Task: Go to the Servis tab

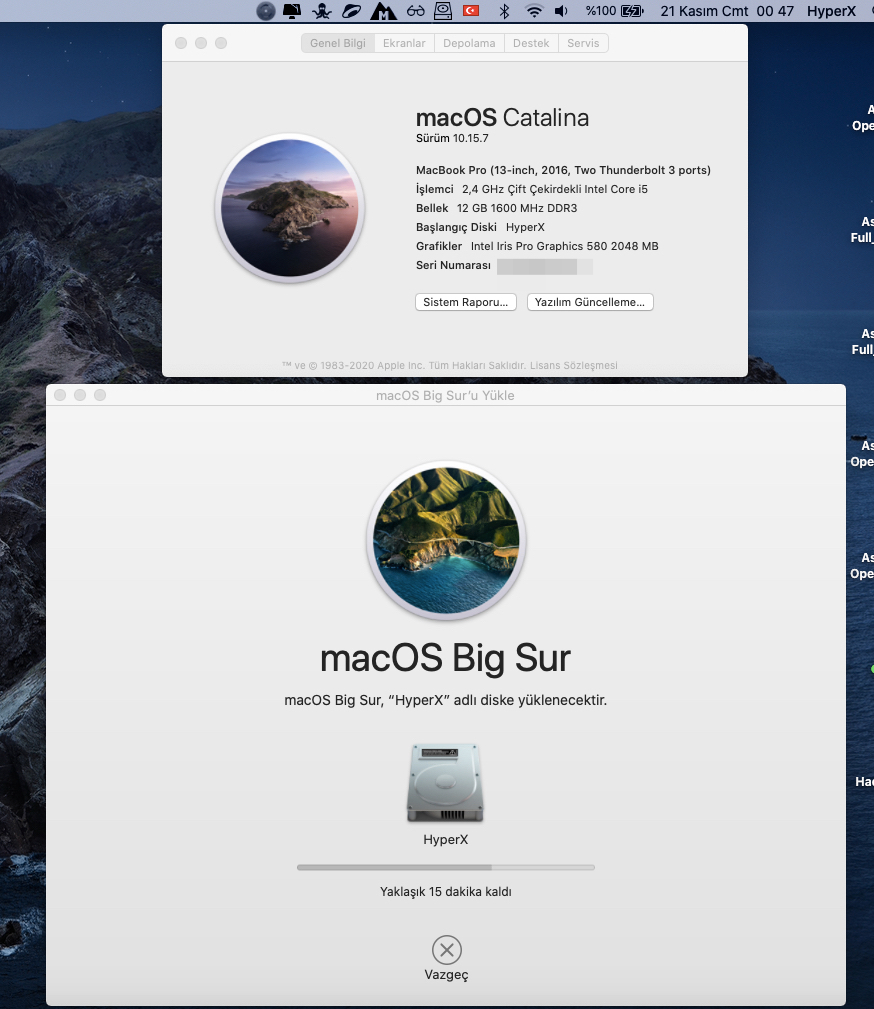Action: (x=583, y=43)
